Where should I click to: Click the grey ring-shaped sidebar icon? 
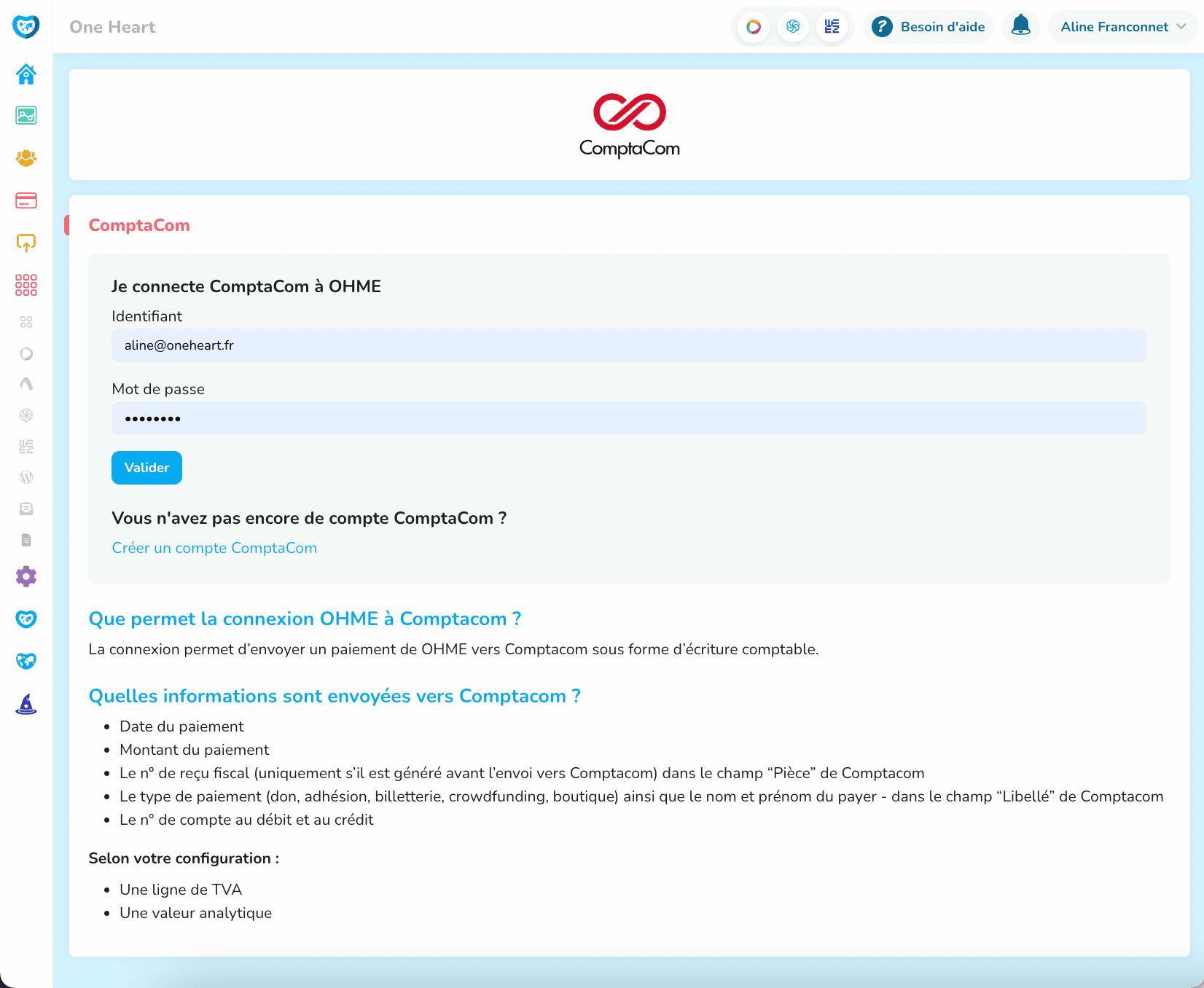point(26,353)
